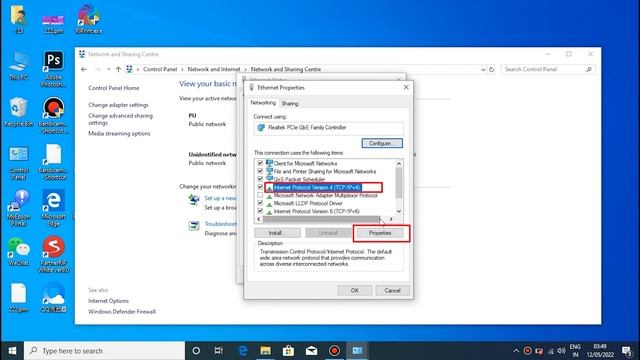Toggle Microsoft LLDP Protocol Driver checkbox
The height and width of the screenshot is (360, 640).
pyautogui.click(x=260, y=203)
